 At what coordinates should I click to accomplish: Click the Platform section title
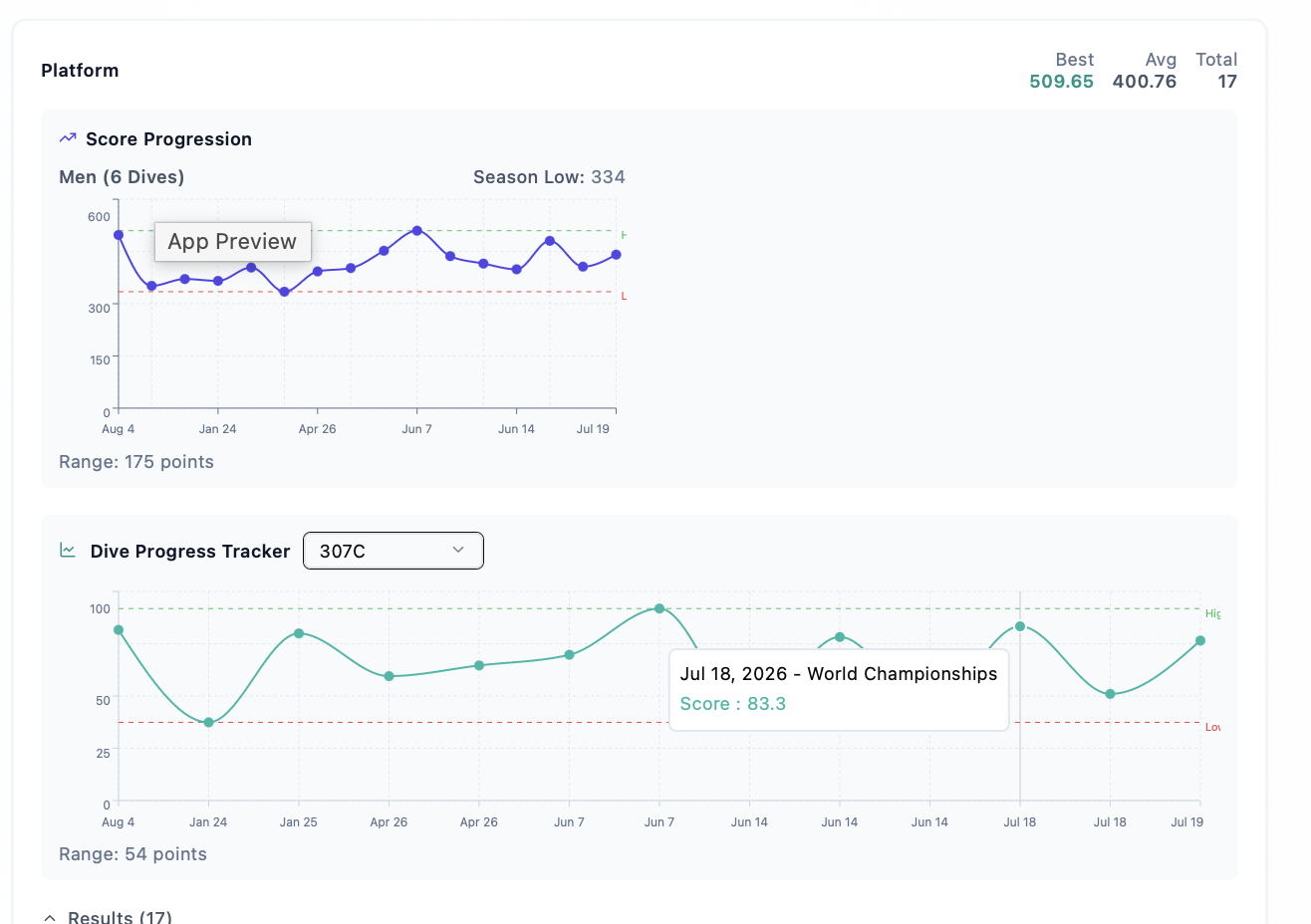80,71
